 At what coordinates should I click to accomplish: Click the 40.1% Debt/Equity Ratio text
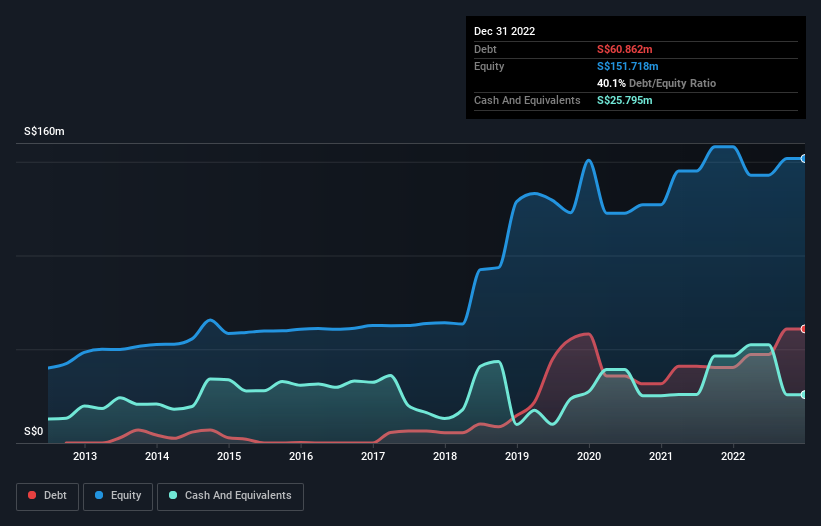(x=657, y=83)
